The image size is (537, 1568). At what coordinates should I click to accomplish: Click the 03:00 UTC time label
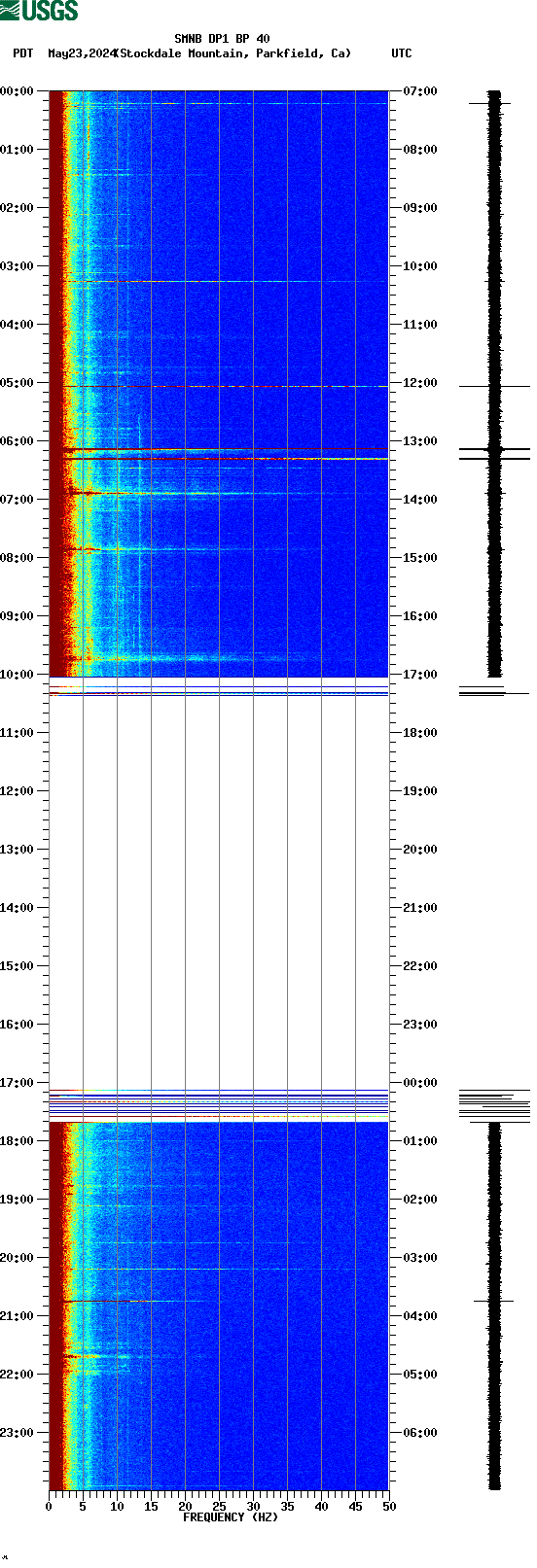(x=419, y=1258)
